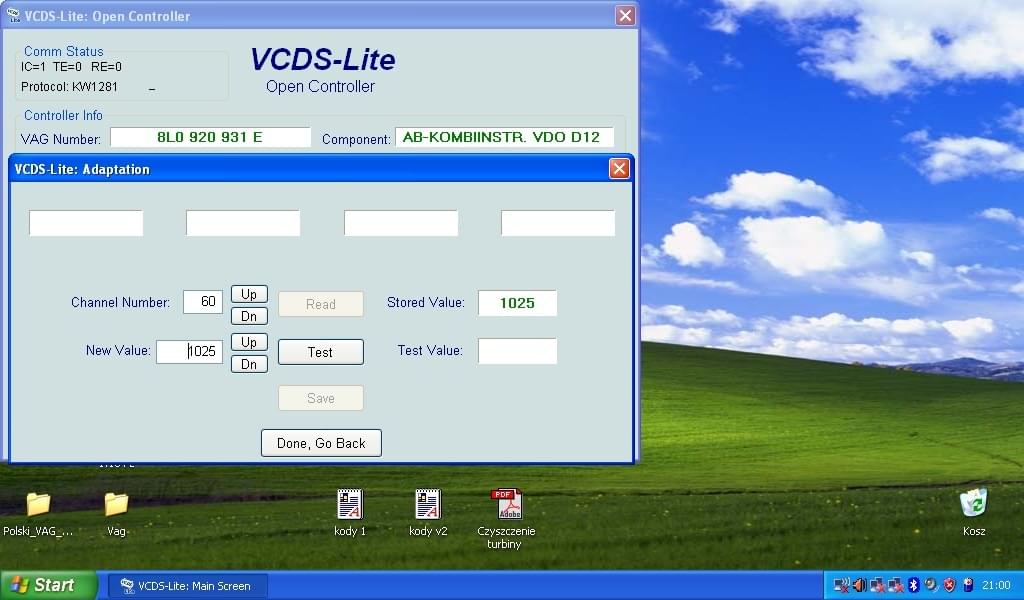
Task: Click the Save button
Action: 321,398
